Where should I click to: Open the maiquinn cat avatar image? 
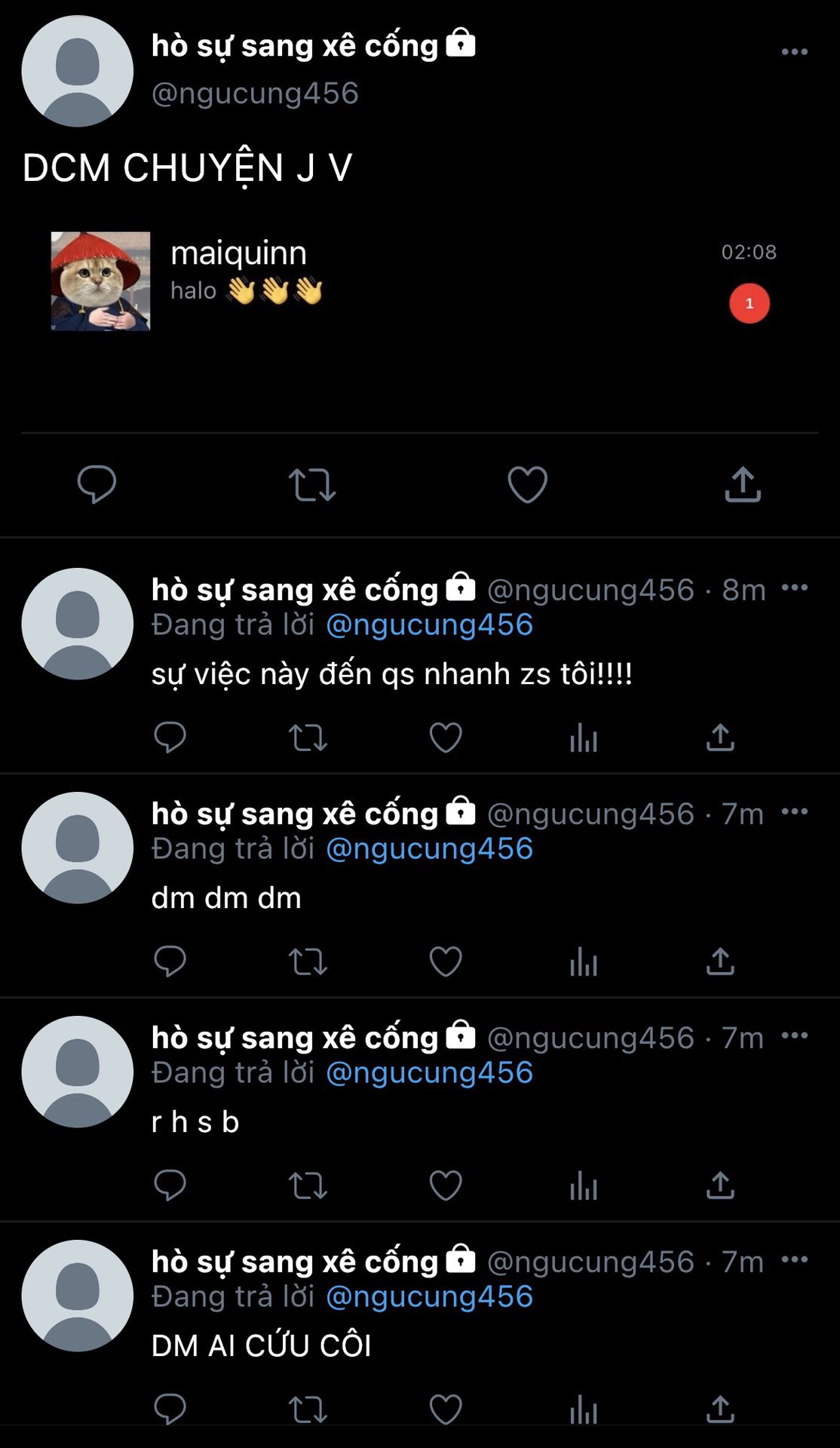coord(100,281)
